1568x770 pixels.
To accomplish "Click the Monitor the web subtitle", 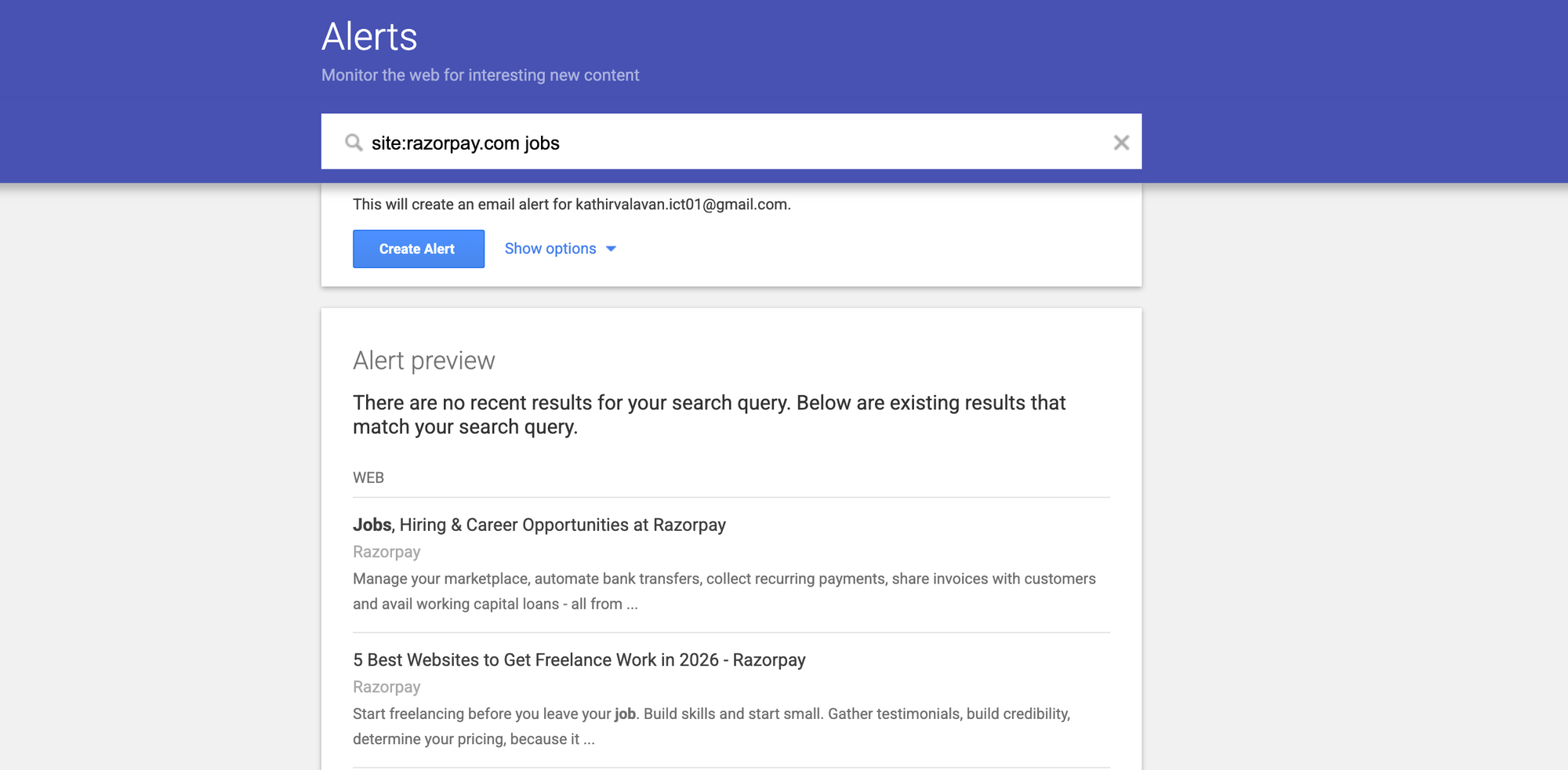I will pos(480,75).
